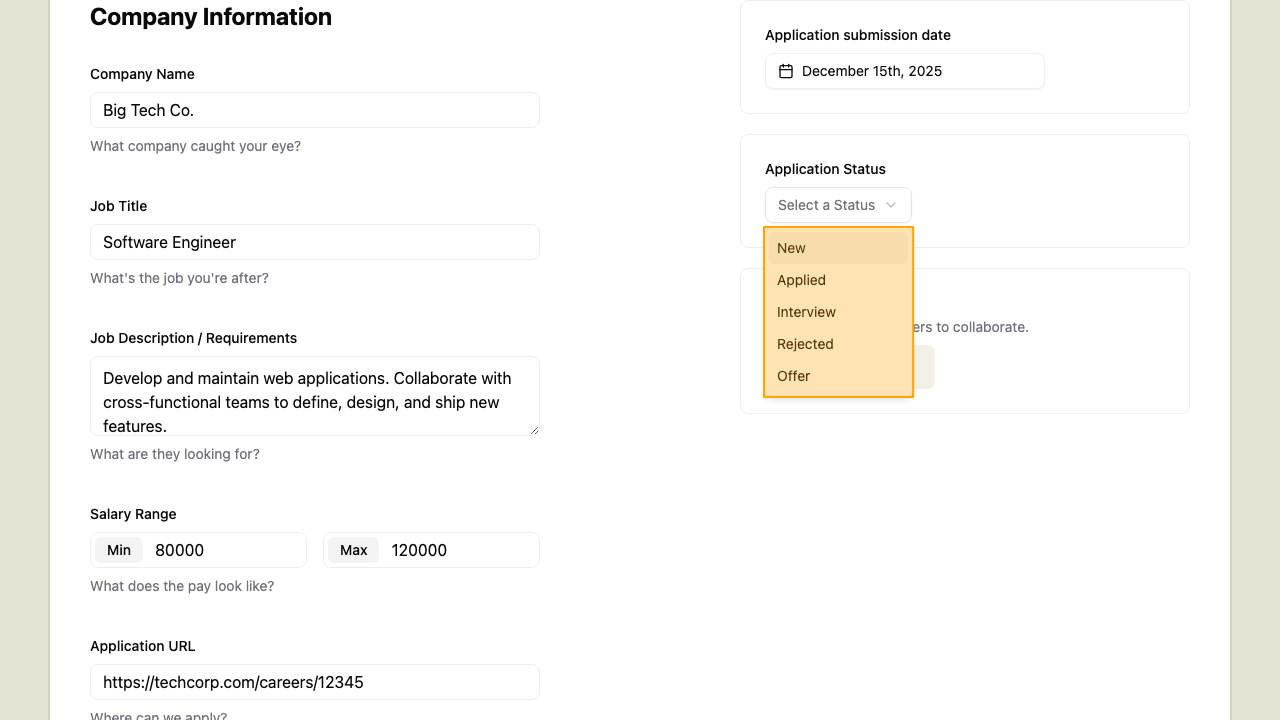Open the calendar date picker icon
The height and width of the screenshot is (720, 1280).
pyautogui.click(x=786, y=71)
